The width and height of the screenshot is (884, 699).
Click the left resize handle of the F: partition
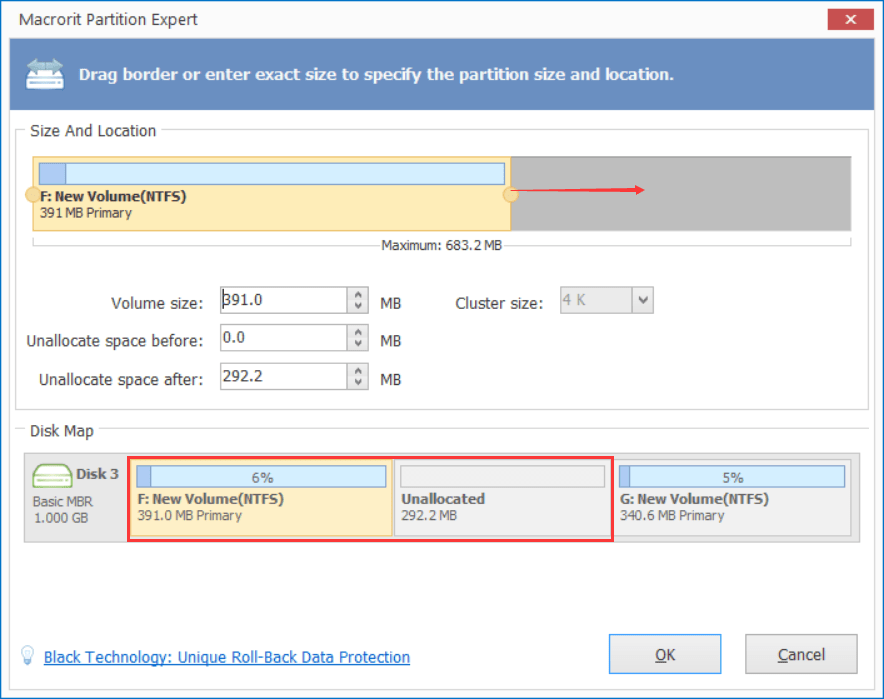click(x=33, y=195)
